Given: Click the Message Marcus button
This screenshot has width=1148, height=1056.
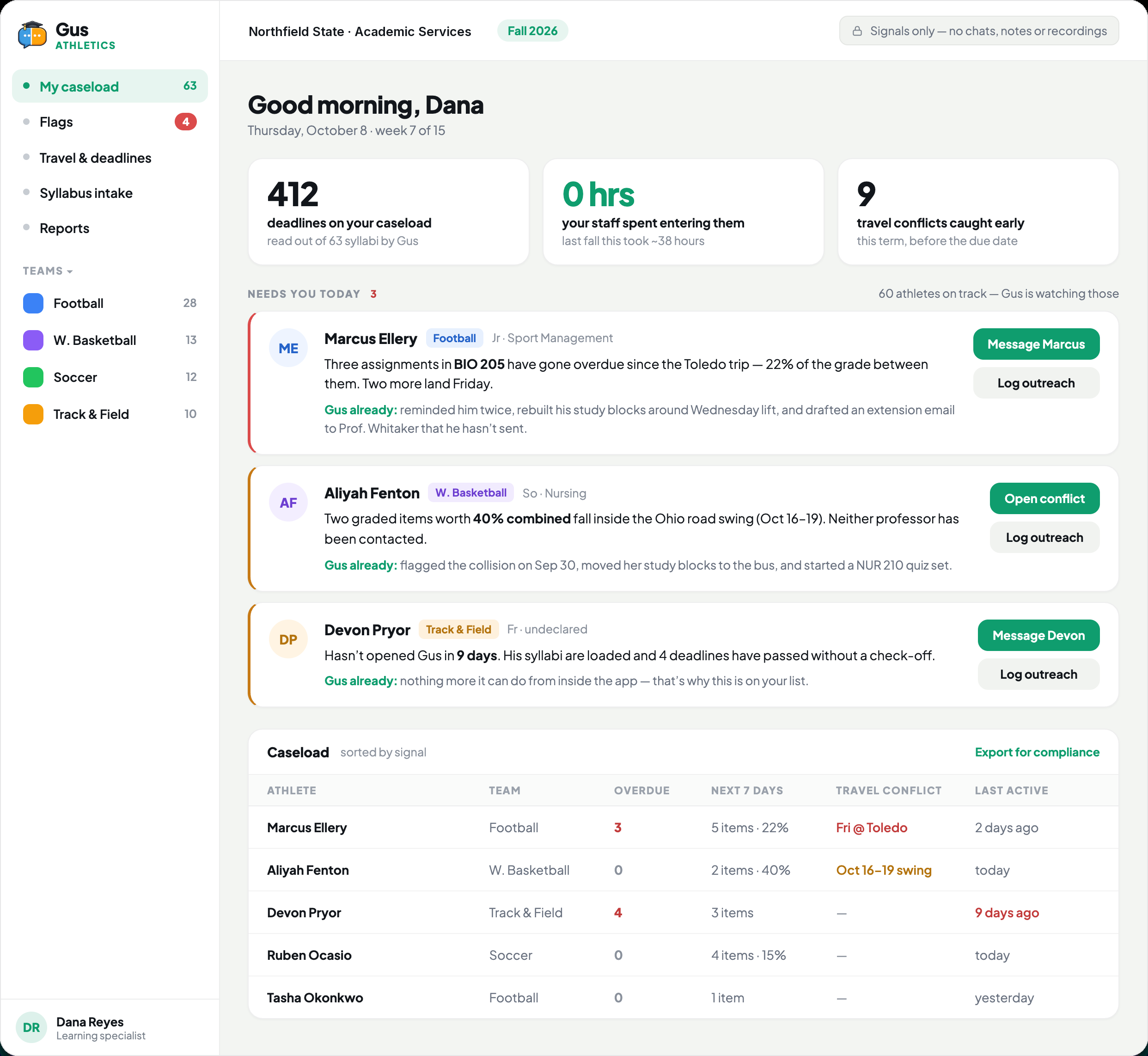Looking at the screenshot, I should click(x=1036, y=344).
